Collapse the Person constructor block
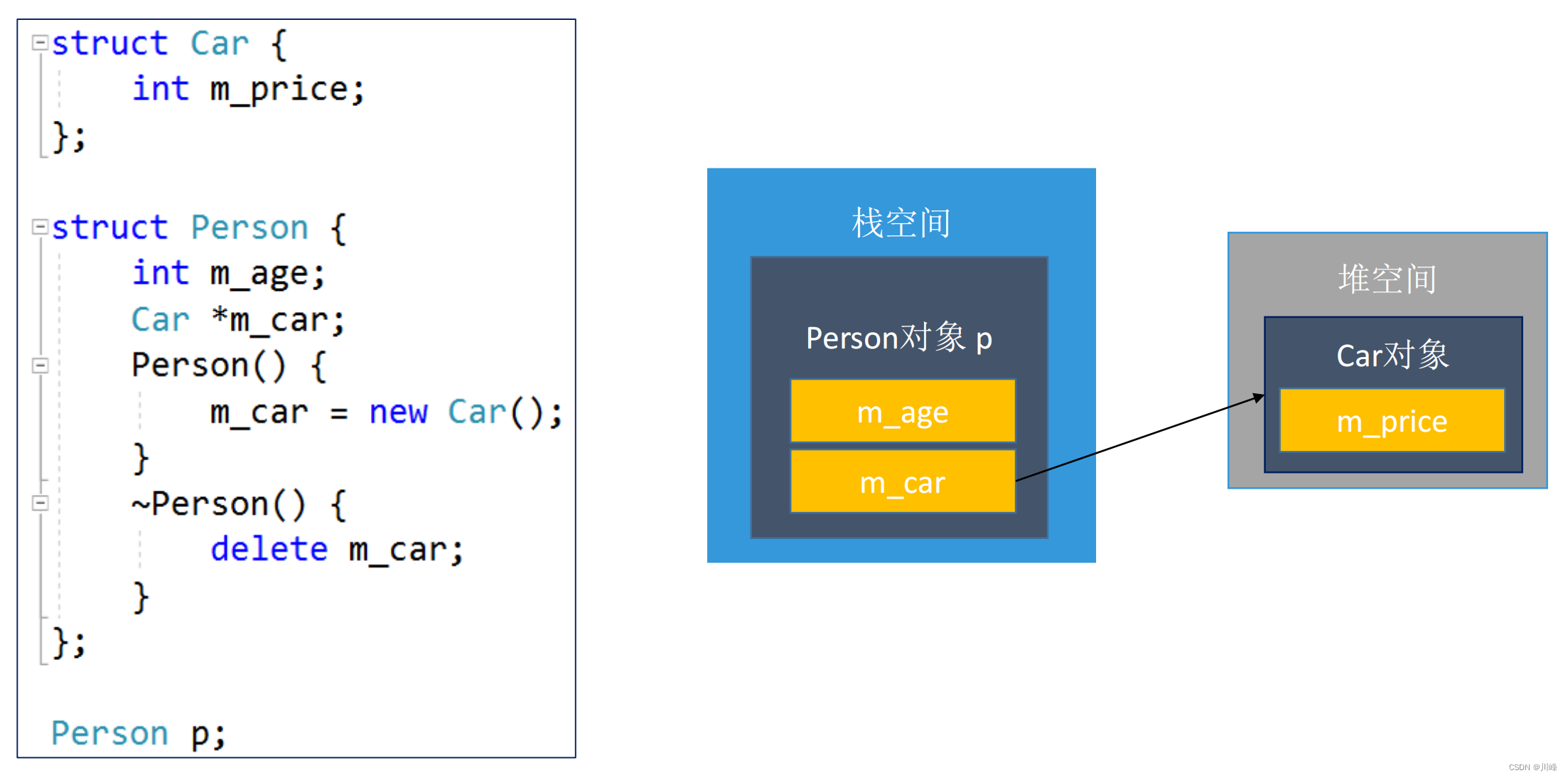This screenshot has height=778, width=1568. coord(40,366)
